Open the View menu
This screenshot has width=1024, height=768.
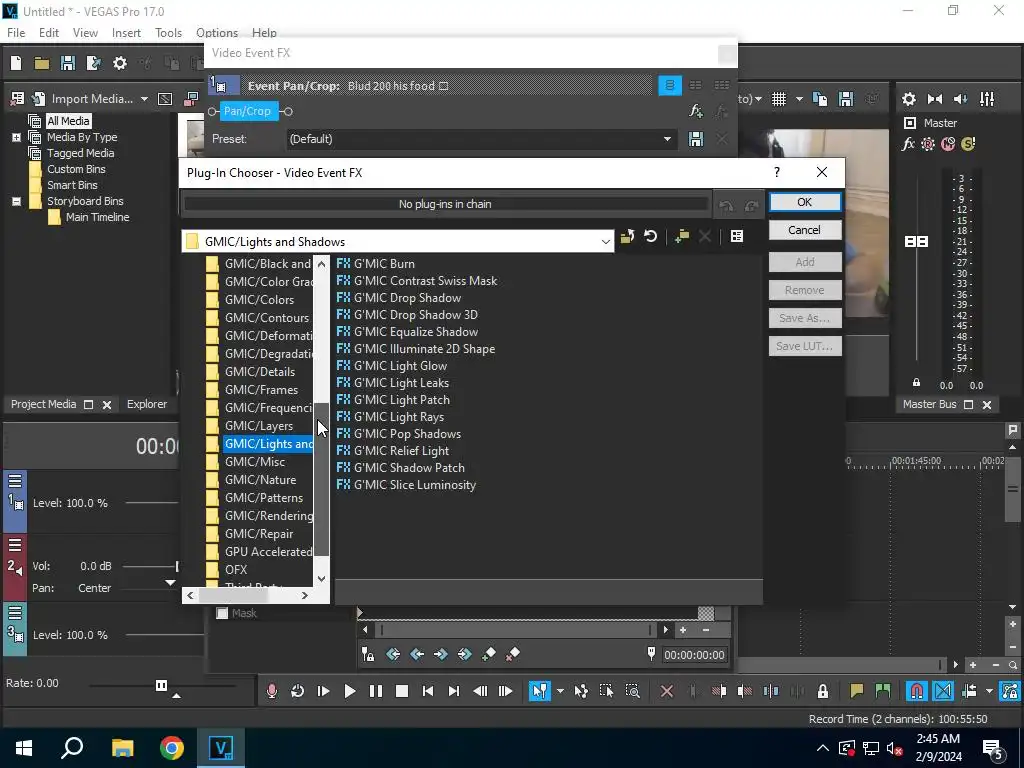pyautogui.click(x=85, y=33)
